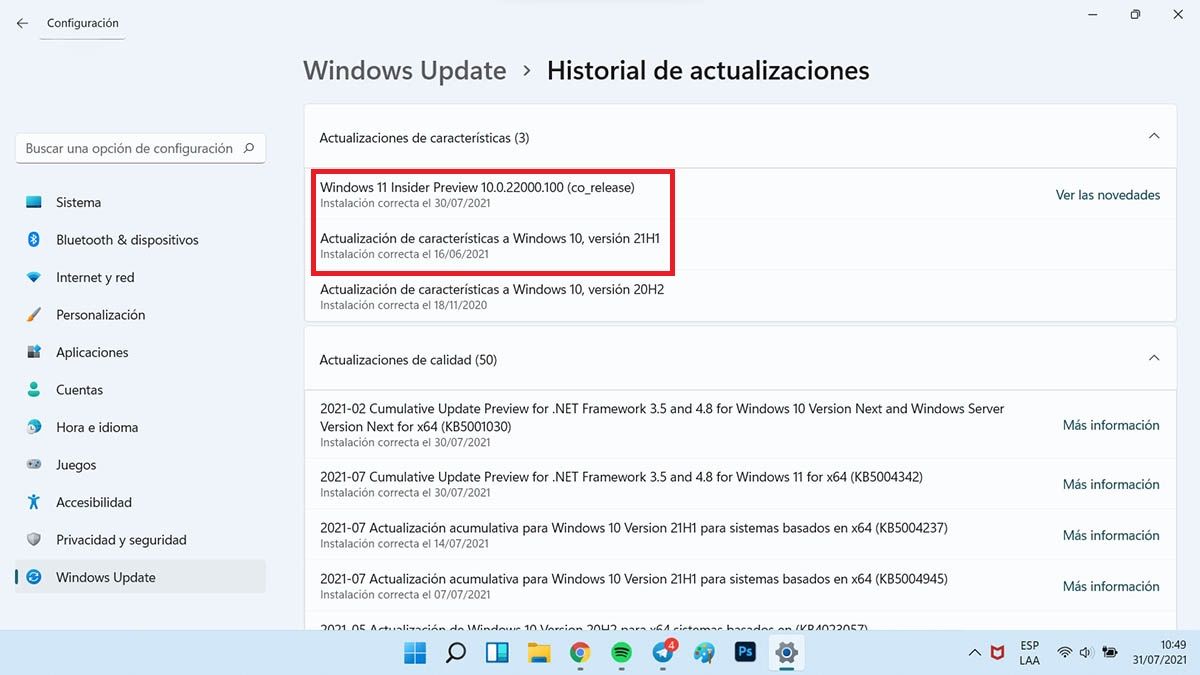This screenshot has height=675, width=1200.
Task: Open File Explorer from the taskbar
Action: tap(539, 653)
